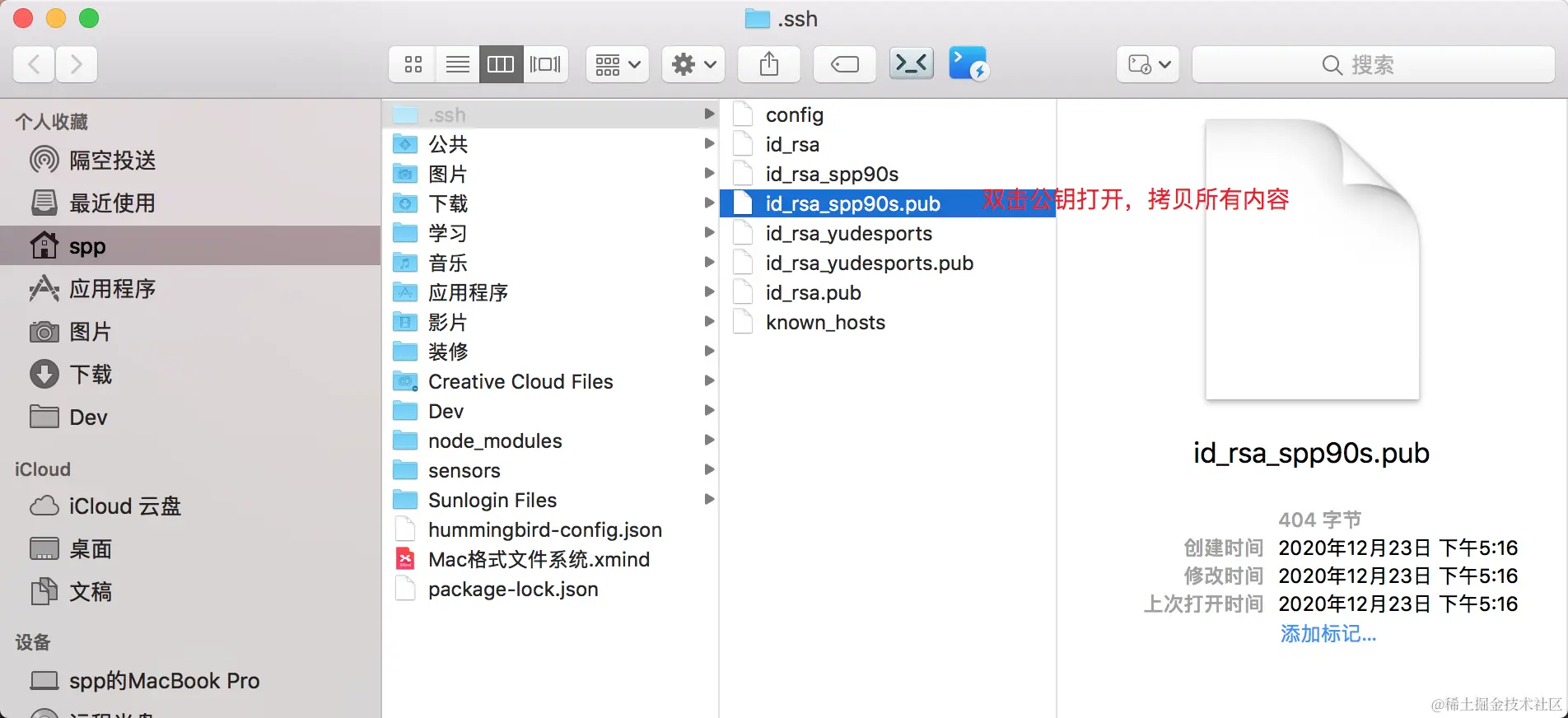Select the .ssh folder in the column
1568x718 pixels.
(x=551, y=114)
